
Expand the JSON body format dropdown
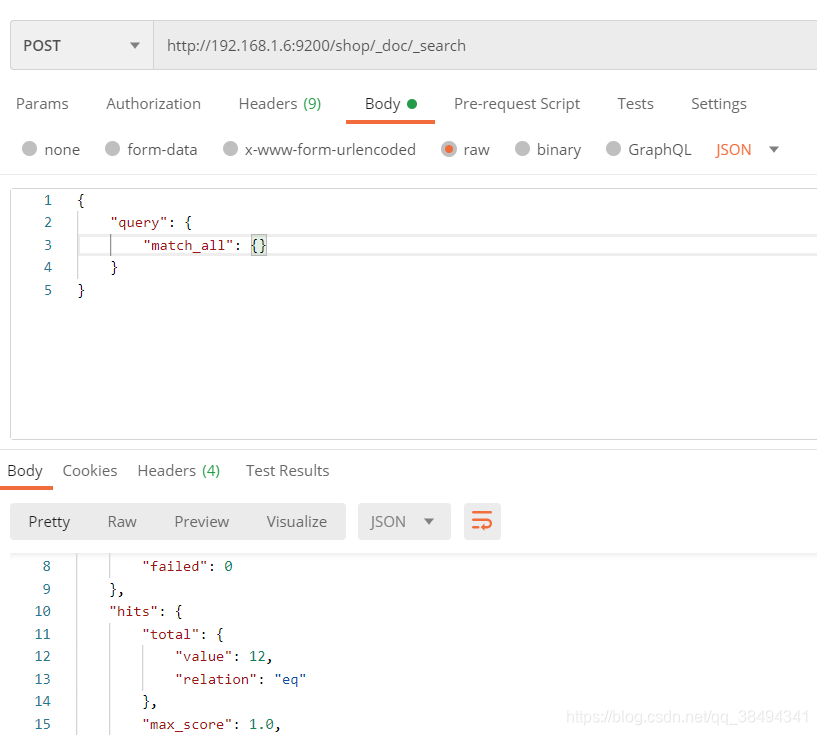pos(747,149)
